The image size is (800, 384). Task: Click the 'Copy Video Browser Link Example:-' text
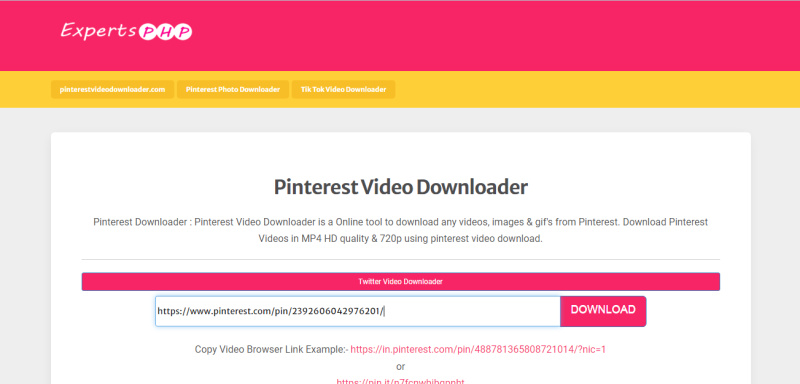tap(271, 350)
